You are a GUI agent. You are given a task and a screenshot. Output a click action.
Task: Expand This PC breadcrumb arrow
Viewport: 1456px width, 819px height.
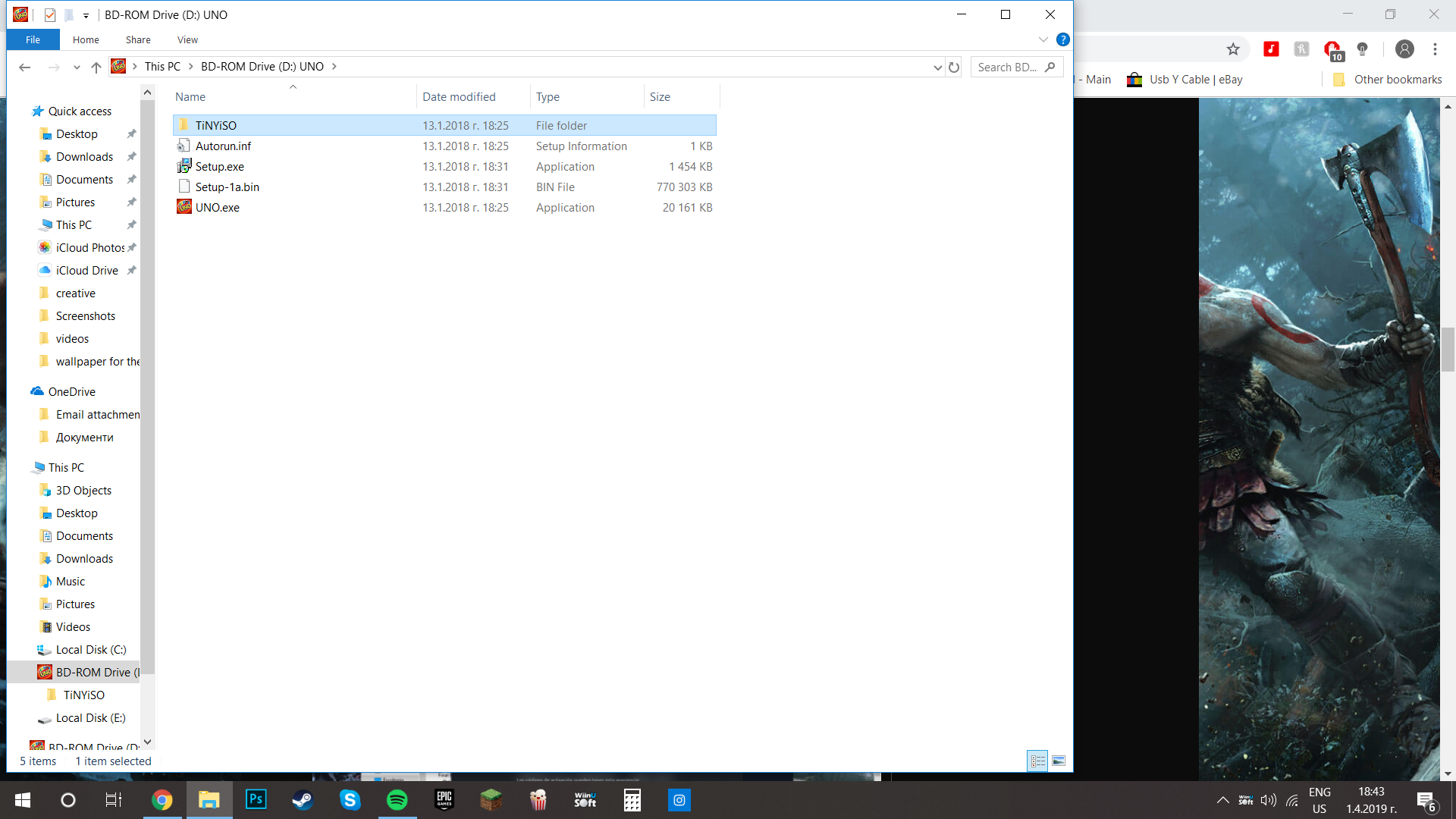tap(191, 67)
